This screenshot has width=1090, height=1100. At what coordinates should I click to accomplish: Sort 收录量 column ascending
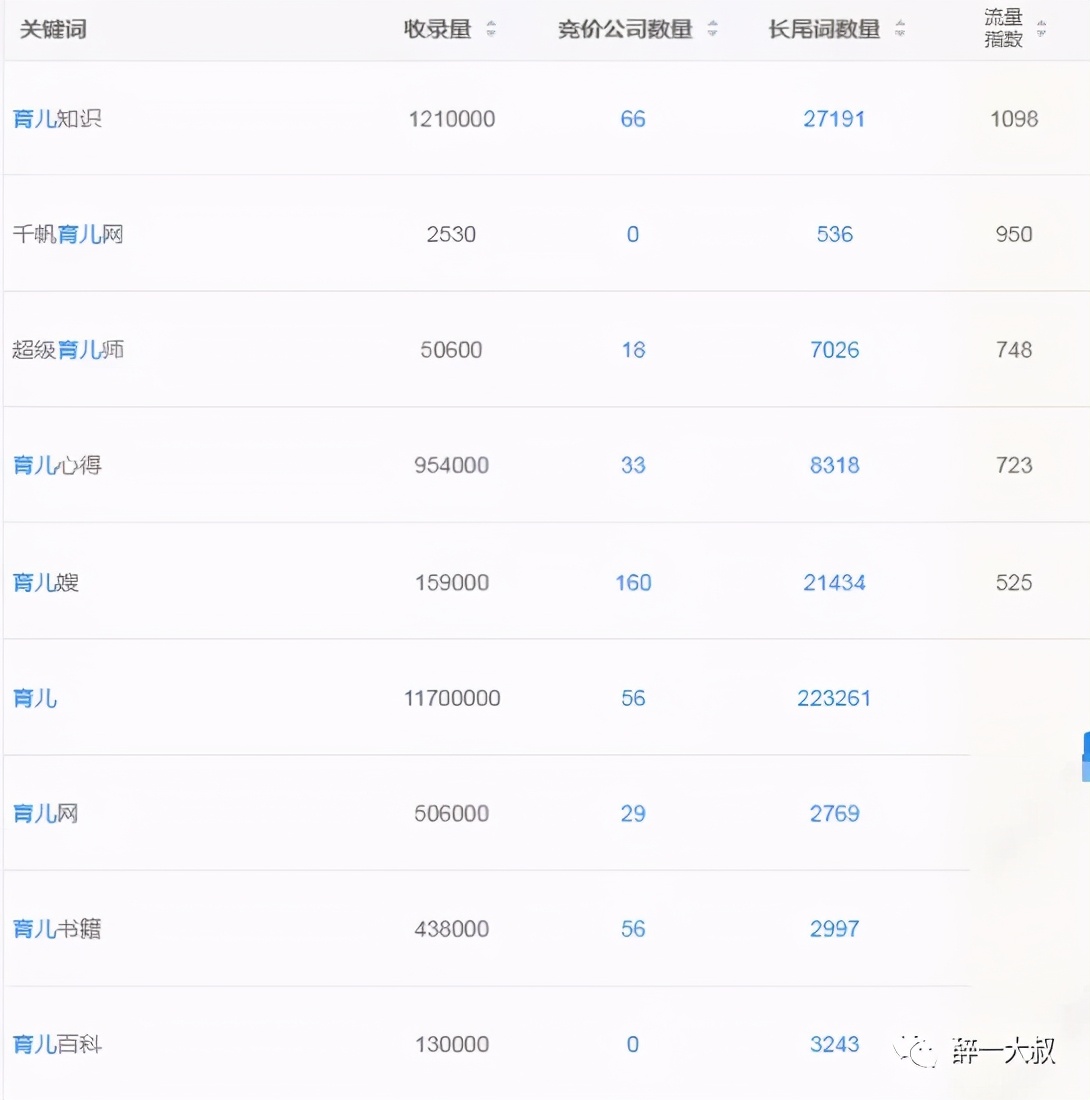point(490,25)
